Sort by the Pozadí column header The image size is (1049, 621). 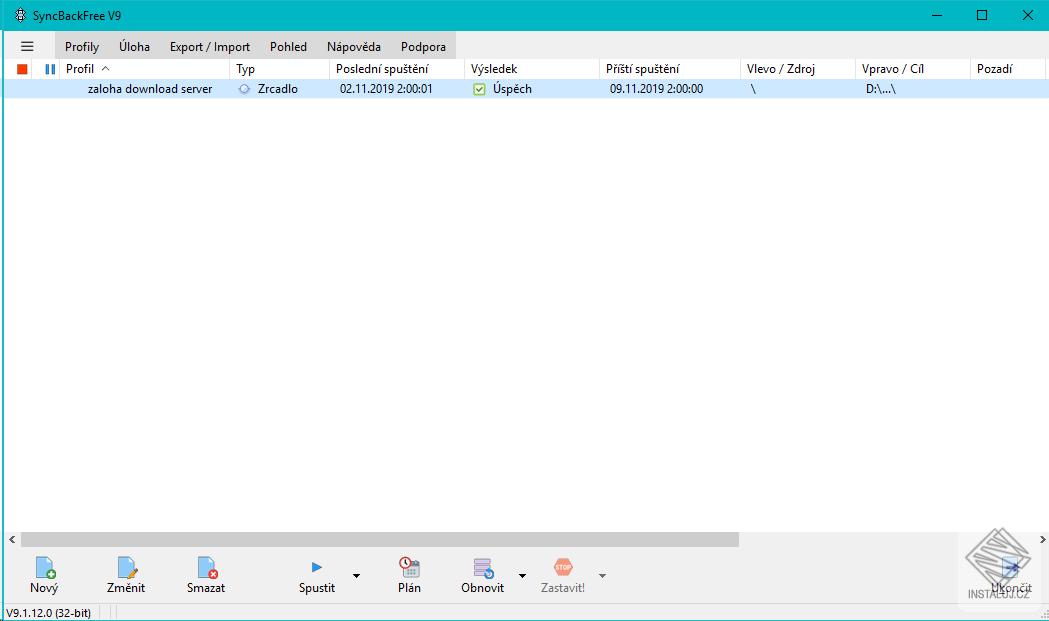coord(1008,69)
